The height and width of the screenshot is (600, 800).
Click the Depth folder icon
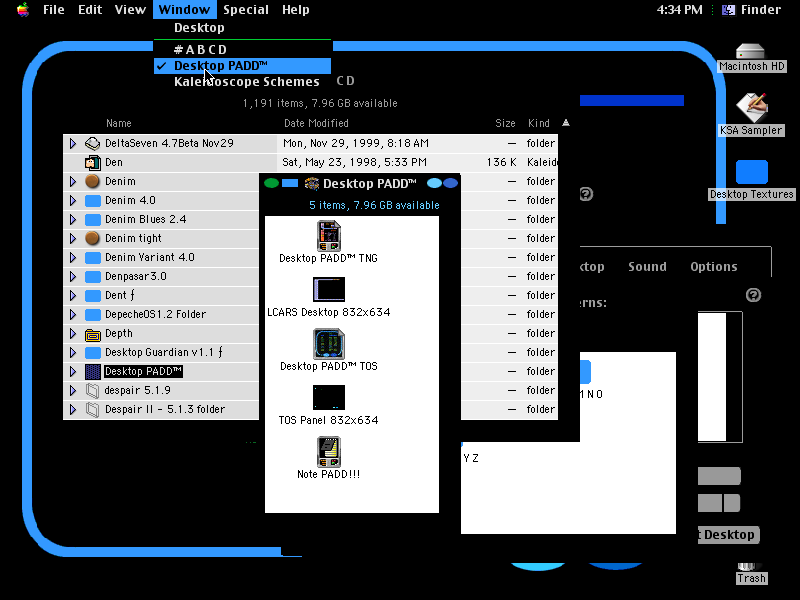92,334
